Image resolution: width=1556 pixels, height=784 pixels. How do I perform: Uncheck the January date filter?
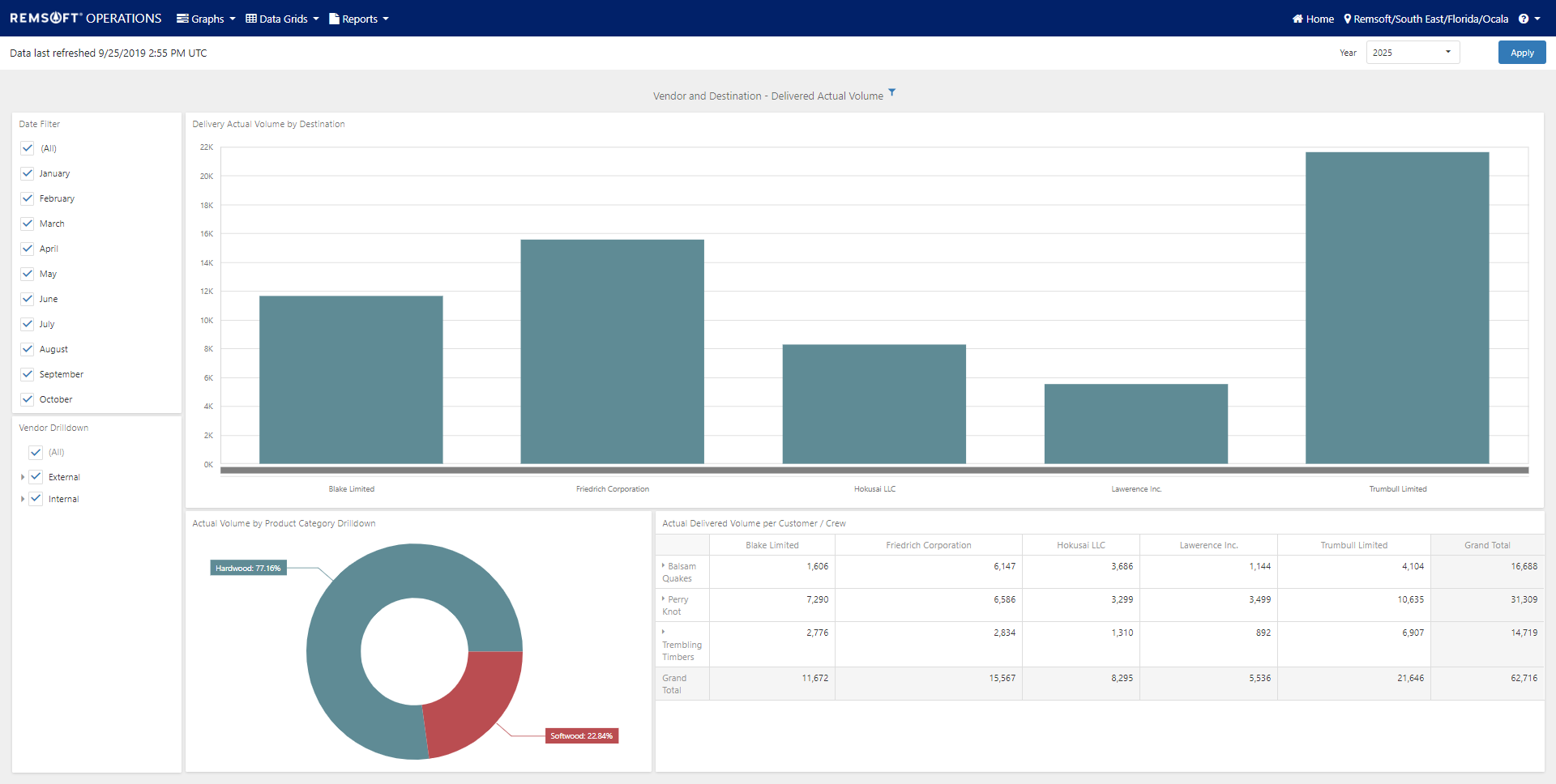[28, 173]
